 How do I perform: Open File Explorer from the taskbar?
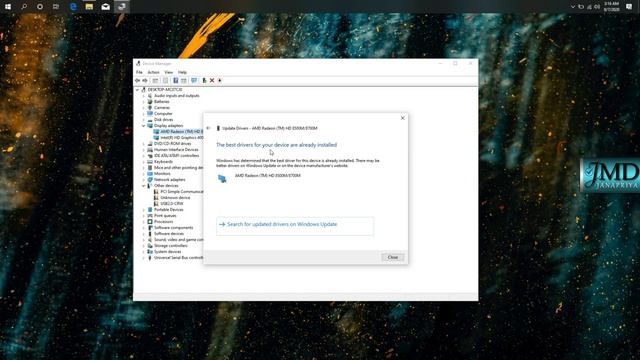[x=89, y=7]
